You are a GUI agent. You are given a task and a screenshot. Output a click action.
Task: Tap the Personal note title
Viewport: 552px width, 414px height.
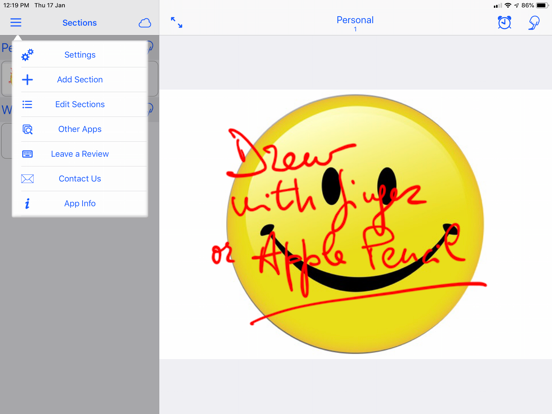[x=355, y=20]
